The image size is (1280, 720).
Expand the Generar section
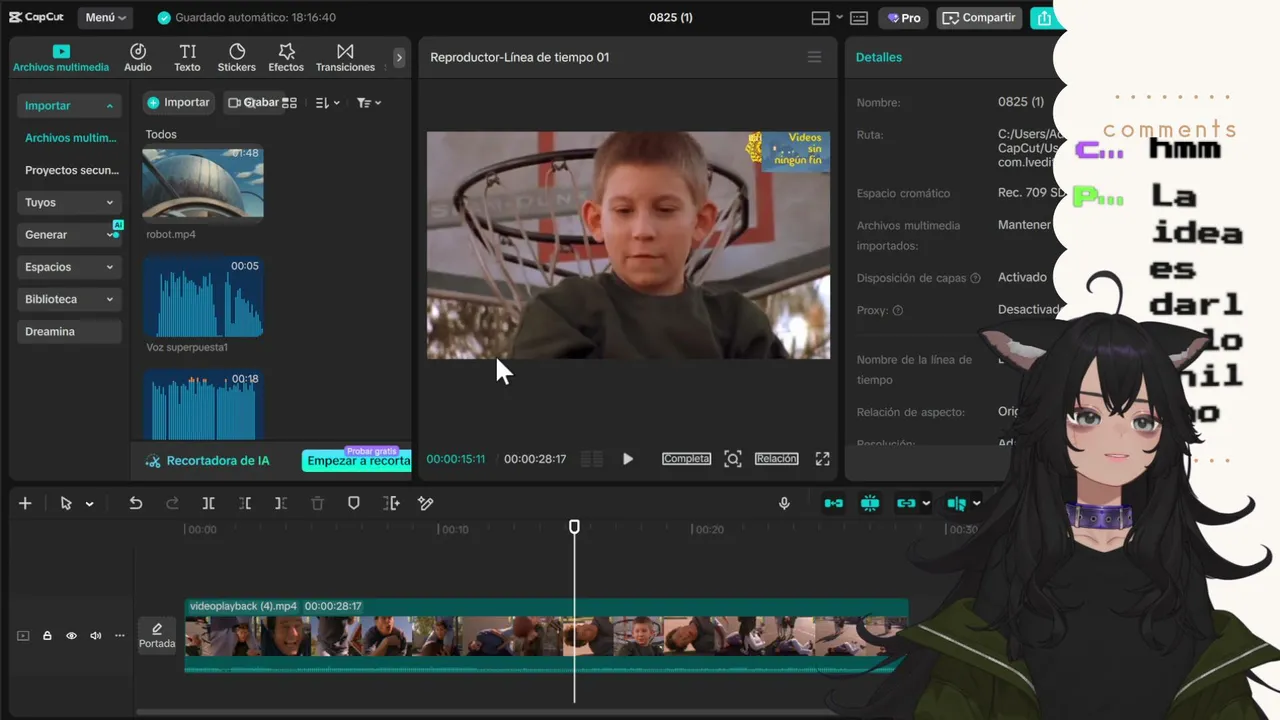click(x=69, y=234)
